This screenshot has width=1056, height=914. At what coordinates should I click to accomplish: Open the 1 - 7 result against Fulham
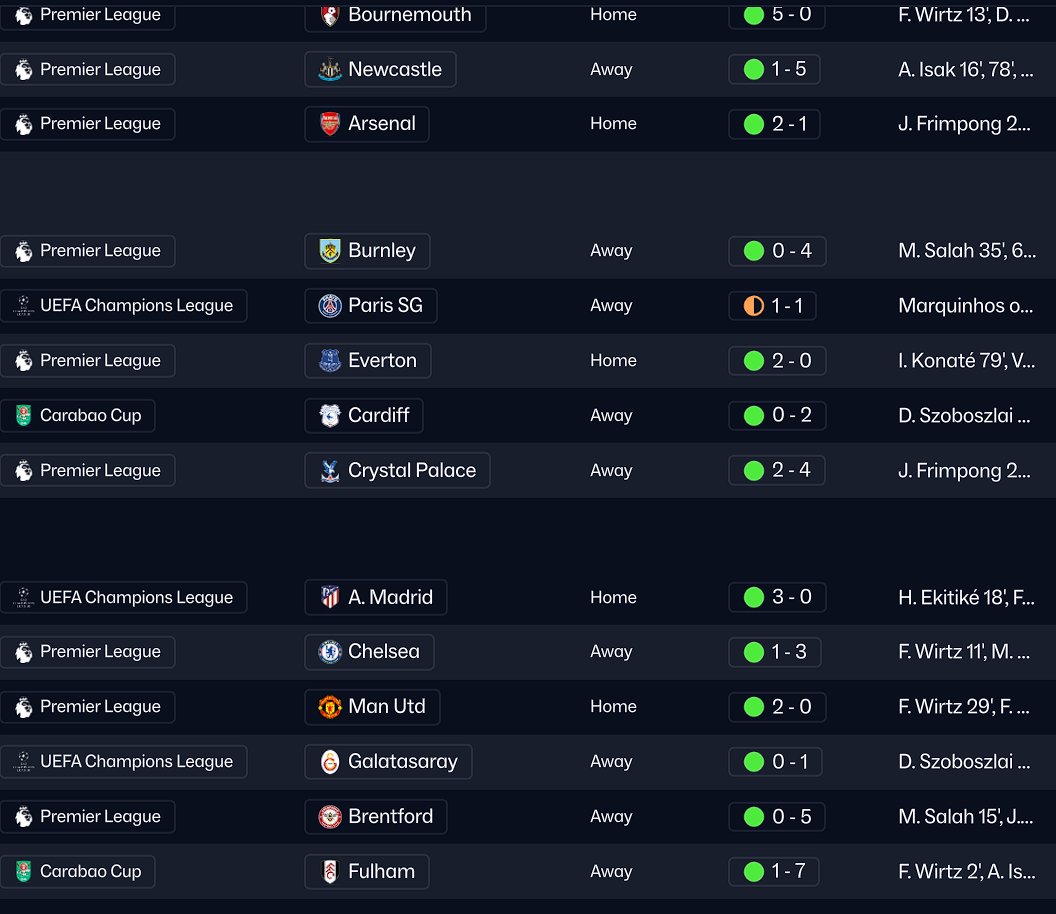(775, 872)
